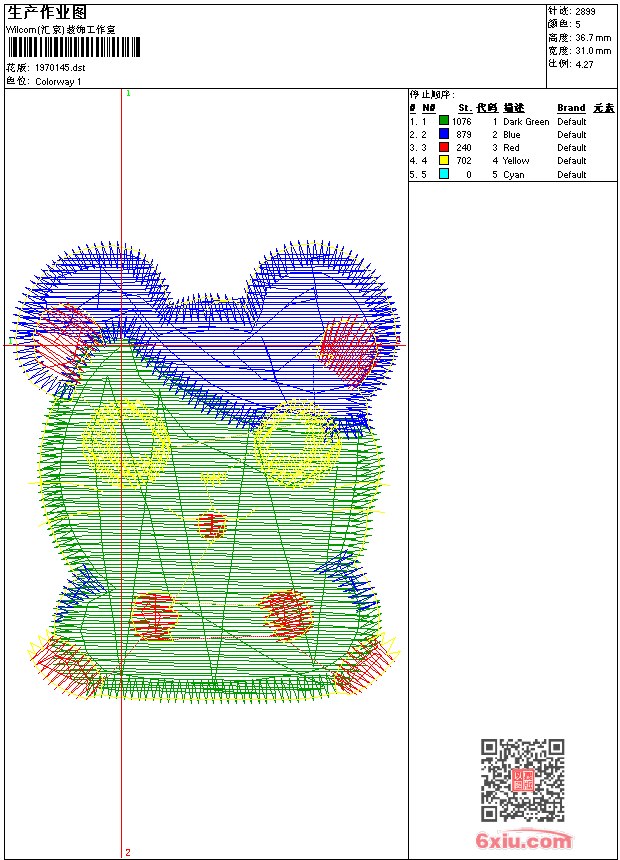Click the 生产作业图 title
The image size is (620, 860).
click(x=47, y=13)
